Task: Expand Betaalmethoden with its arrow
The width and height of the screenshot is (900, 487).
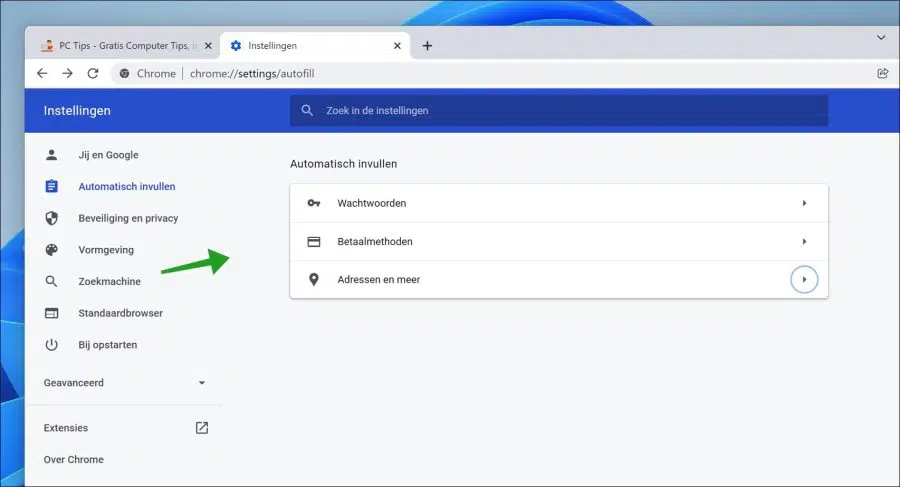Action: 804,241
